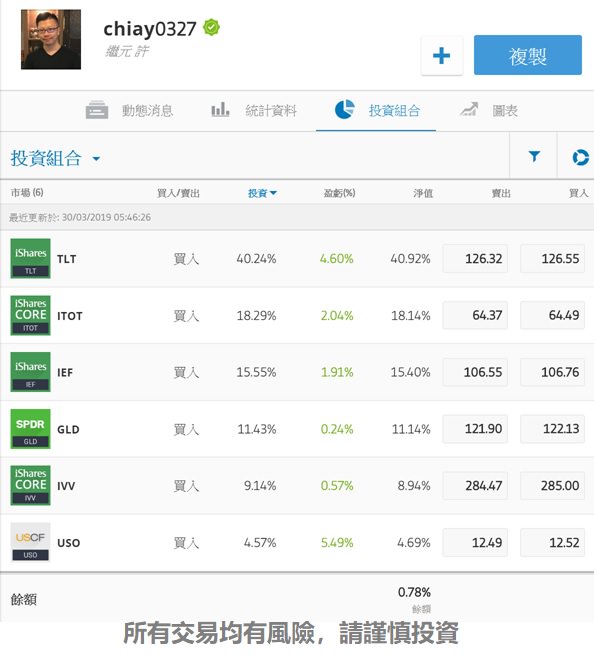594x662 pixels.
Task: Open the 動態消息 feed tab
Action: (x=130, y=111)
